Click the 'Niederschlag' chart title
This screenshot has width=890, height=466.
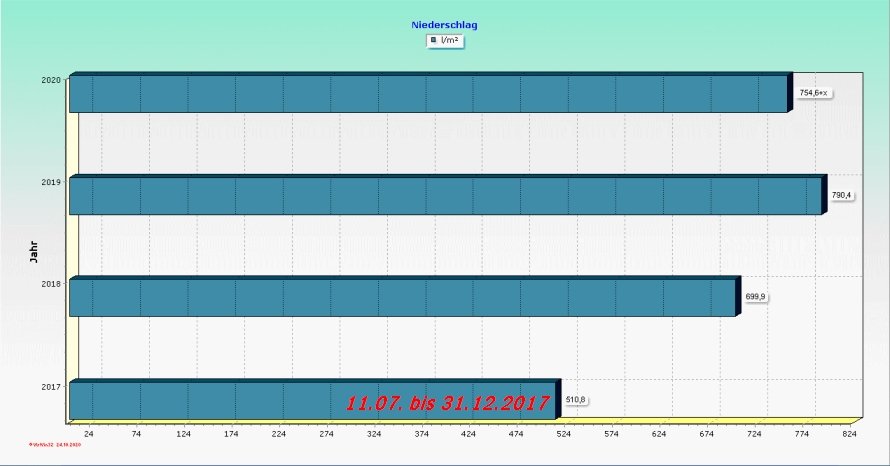click(x=444, y=24)
